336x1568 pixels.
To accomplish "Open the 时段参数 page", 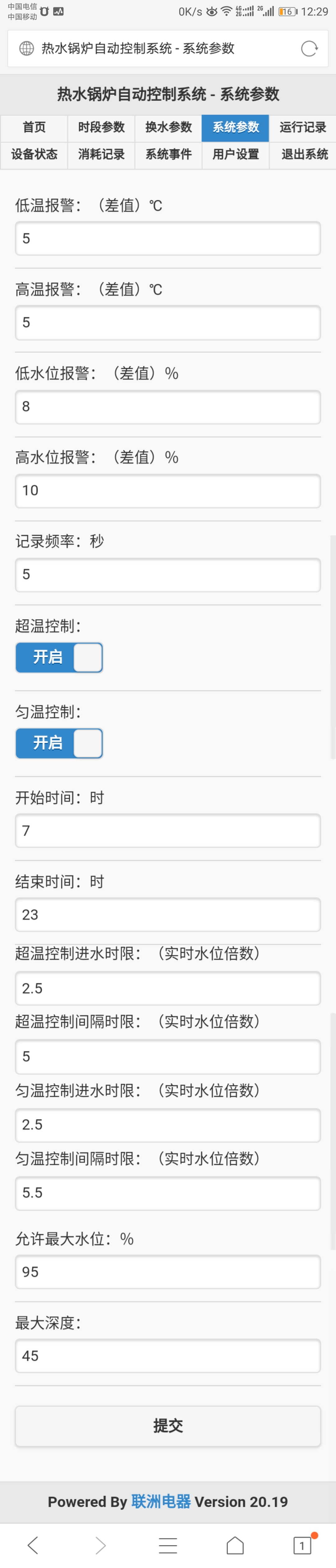I will point(101,128).
